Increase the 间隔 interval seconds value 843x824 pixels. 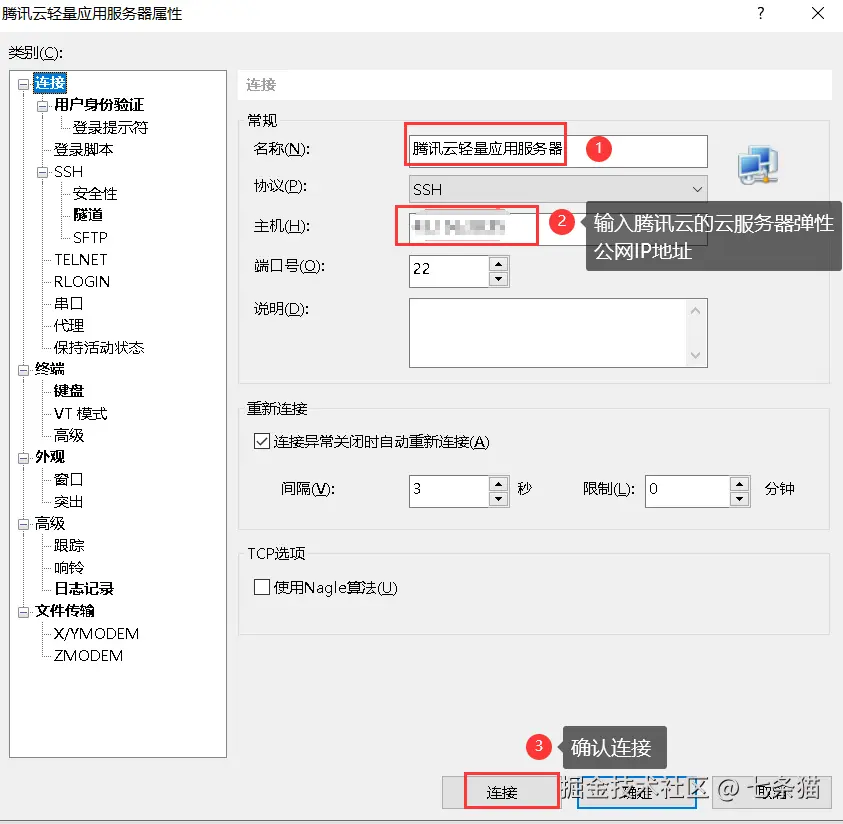[498, 484]
